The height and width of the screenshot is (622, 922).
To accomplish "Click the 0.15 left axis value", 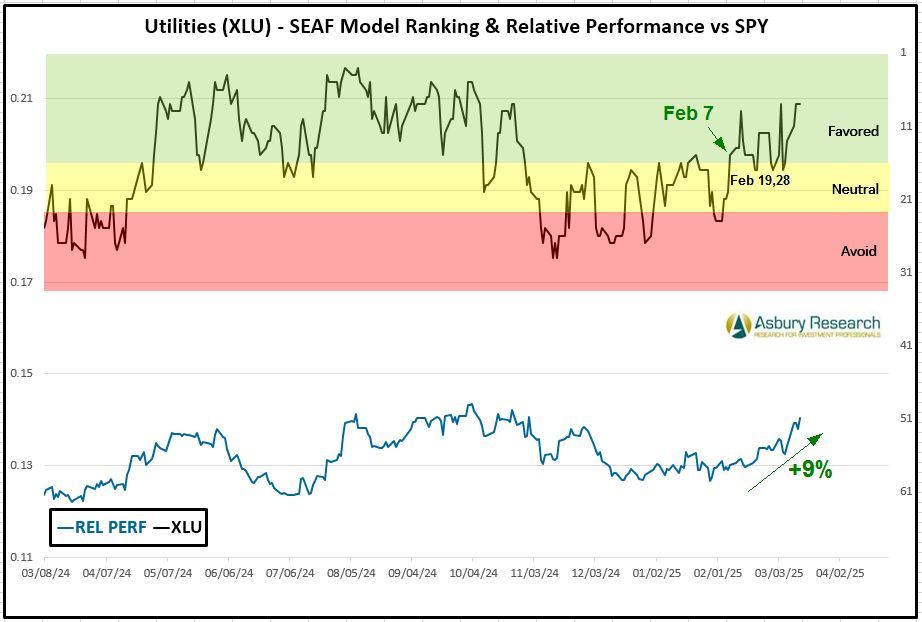I will pos(20,373).
